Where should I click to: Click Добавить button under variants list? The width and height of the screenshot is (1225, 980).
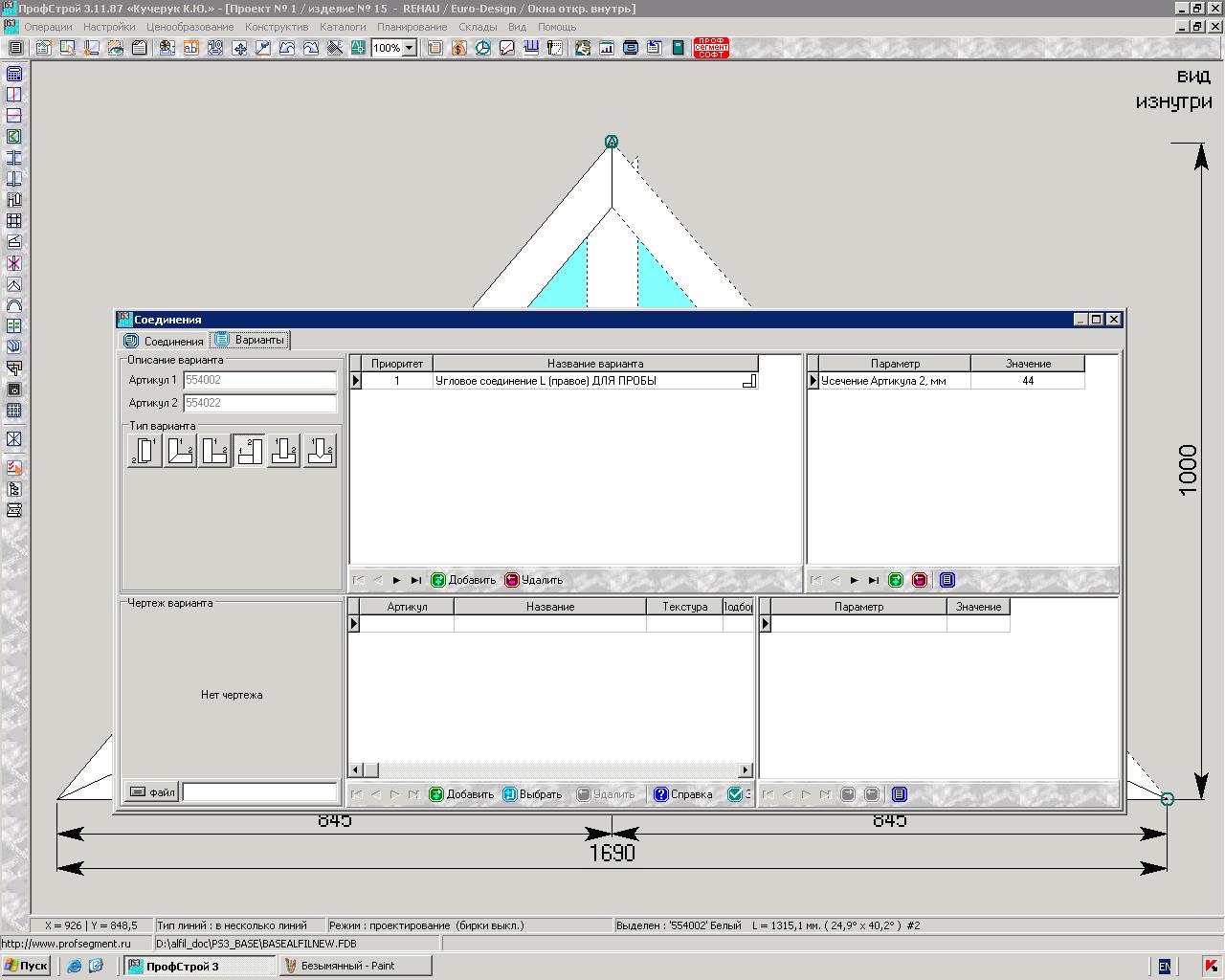(x=463, y=580)
